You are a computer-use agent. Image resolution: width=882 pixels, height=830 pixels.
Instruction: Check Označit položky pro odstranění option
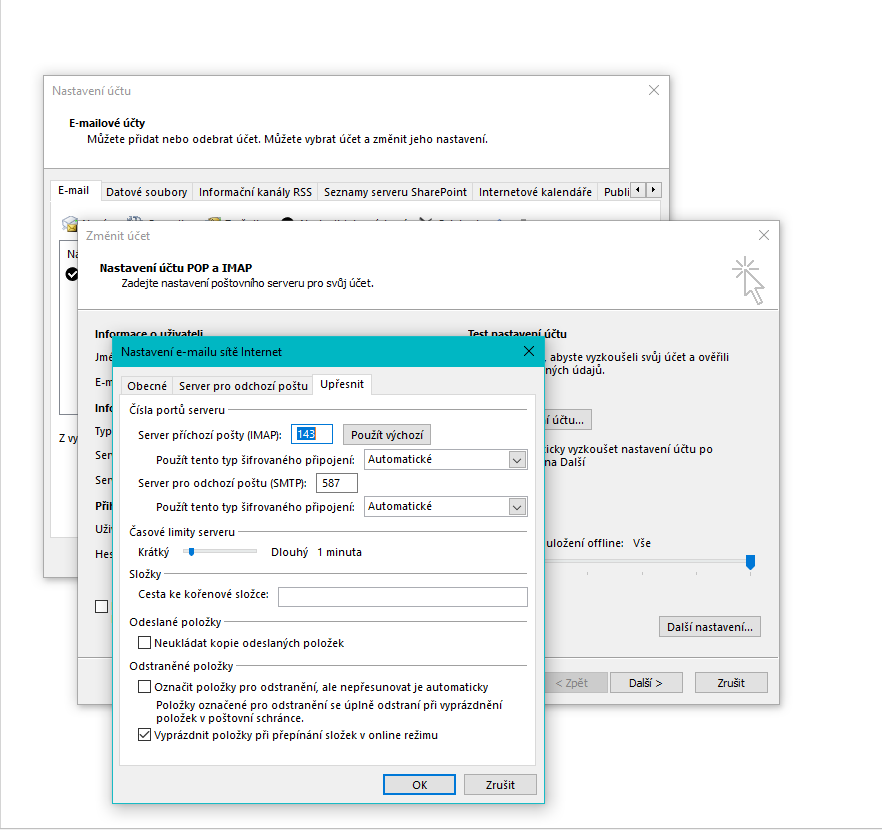point(145,687)
